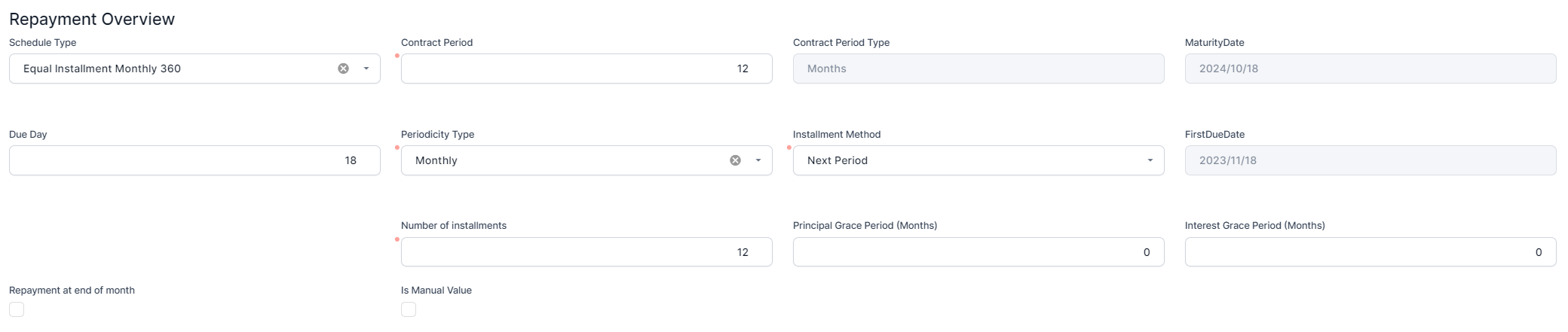This screenshot has width=1568, height=332.
Task: Click the Repayment Overview heading
Action: click(92, 20)
